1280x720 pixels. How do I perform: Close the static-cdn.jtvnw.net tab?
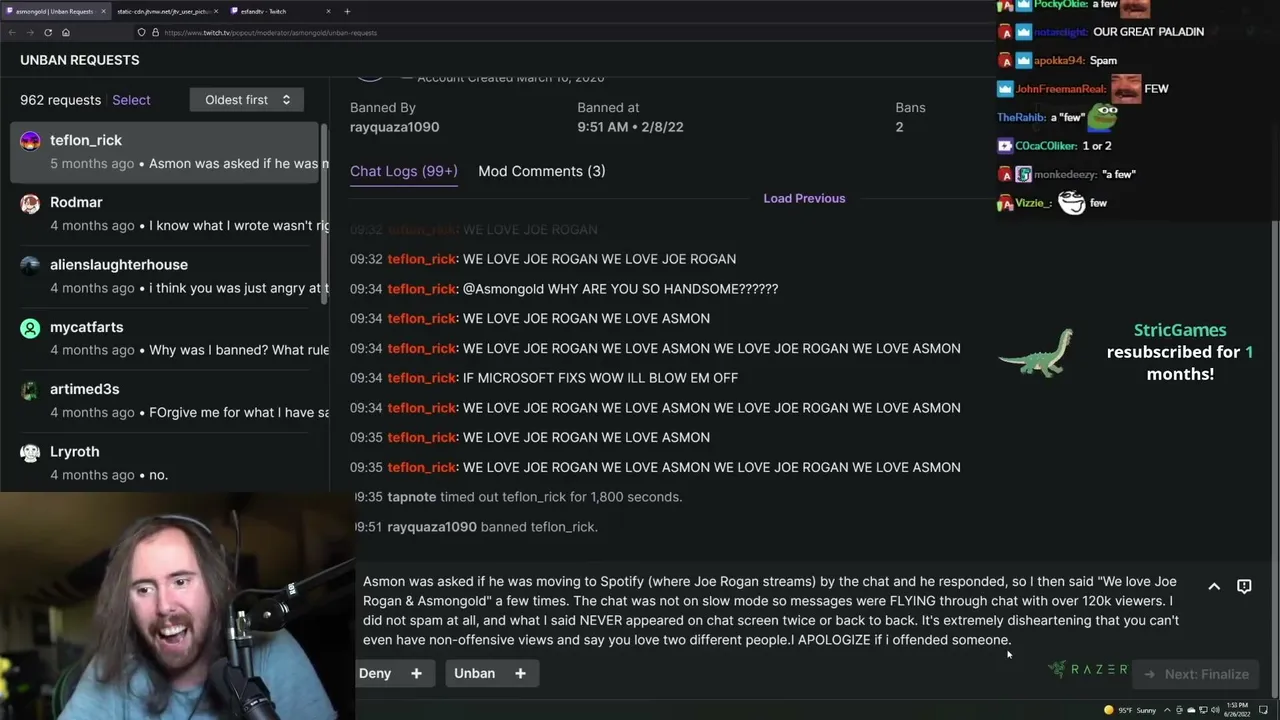point(216,11)
